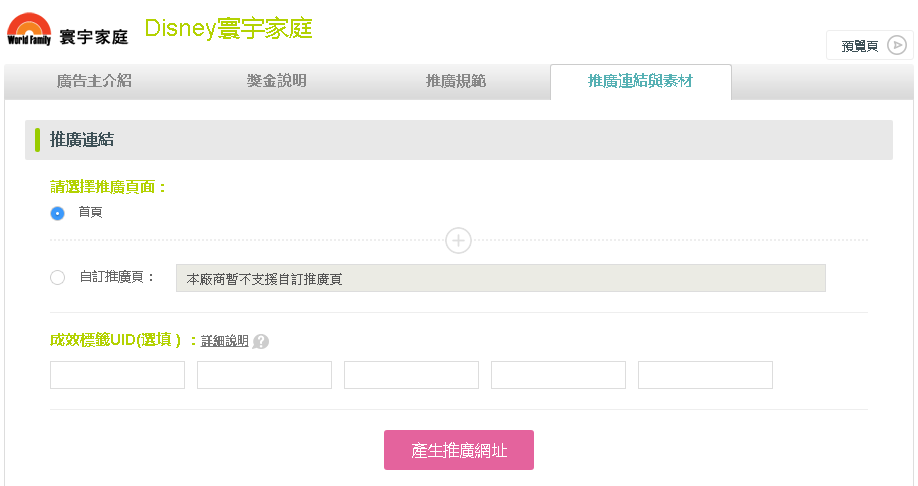The image size is (918, 486).
Task: Select the 推廣連結與素材 tab
Action: (x=640, y=81)
